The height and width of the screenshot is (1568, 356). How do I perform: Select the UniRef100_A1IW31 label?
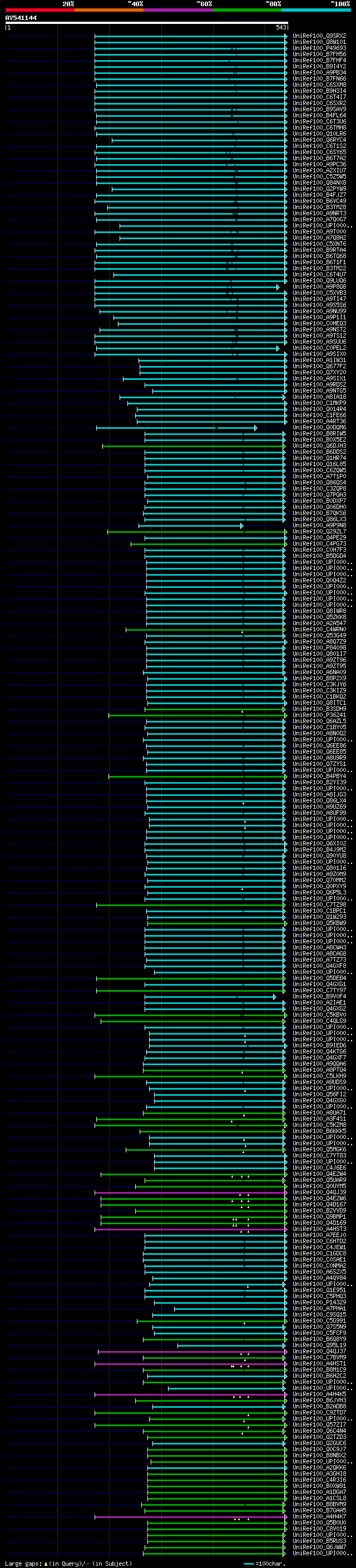coord(319,360)
